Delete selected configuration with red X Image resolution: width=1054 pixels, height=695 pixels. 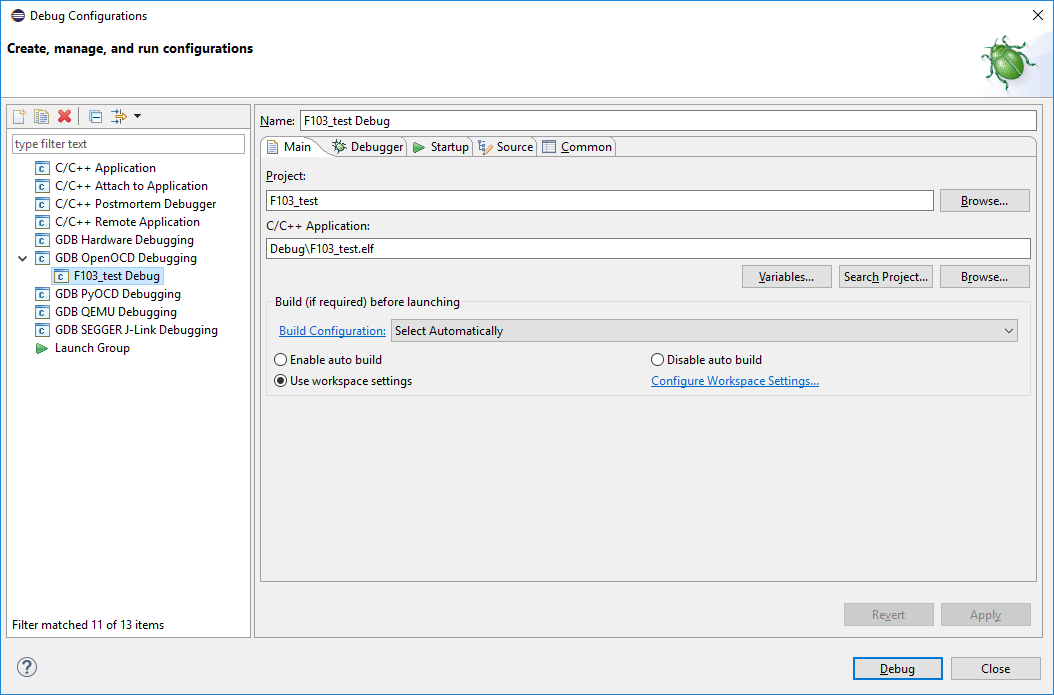tap(65, 116)
